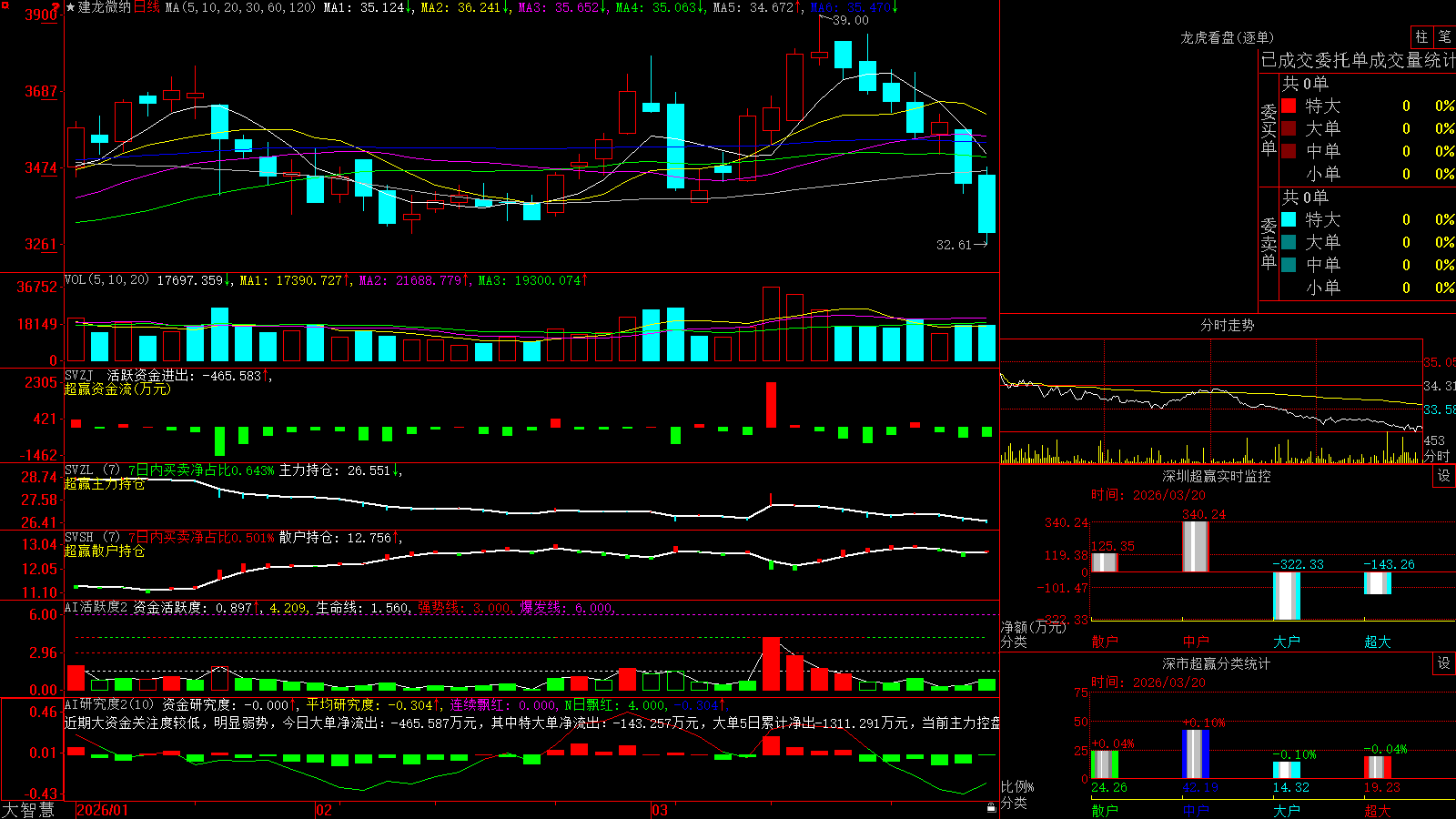Image resolution: width=1456 pixels, height=819 pixels.
Task: Click the teal 大单 sell-order swatch
Action: tap(1289, 242)
